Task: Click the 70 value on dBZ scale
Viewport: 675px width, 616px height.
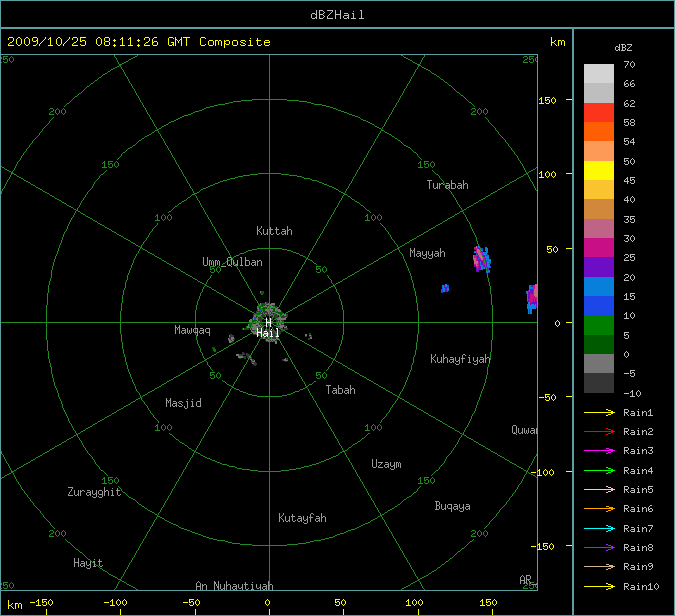Action: 629,65
